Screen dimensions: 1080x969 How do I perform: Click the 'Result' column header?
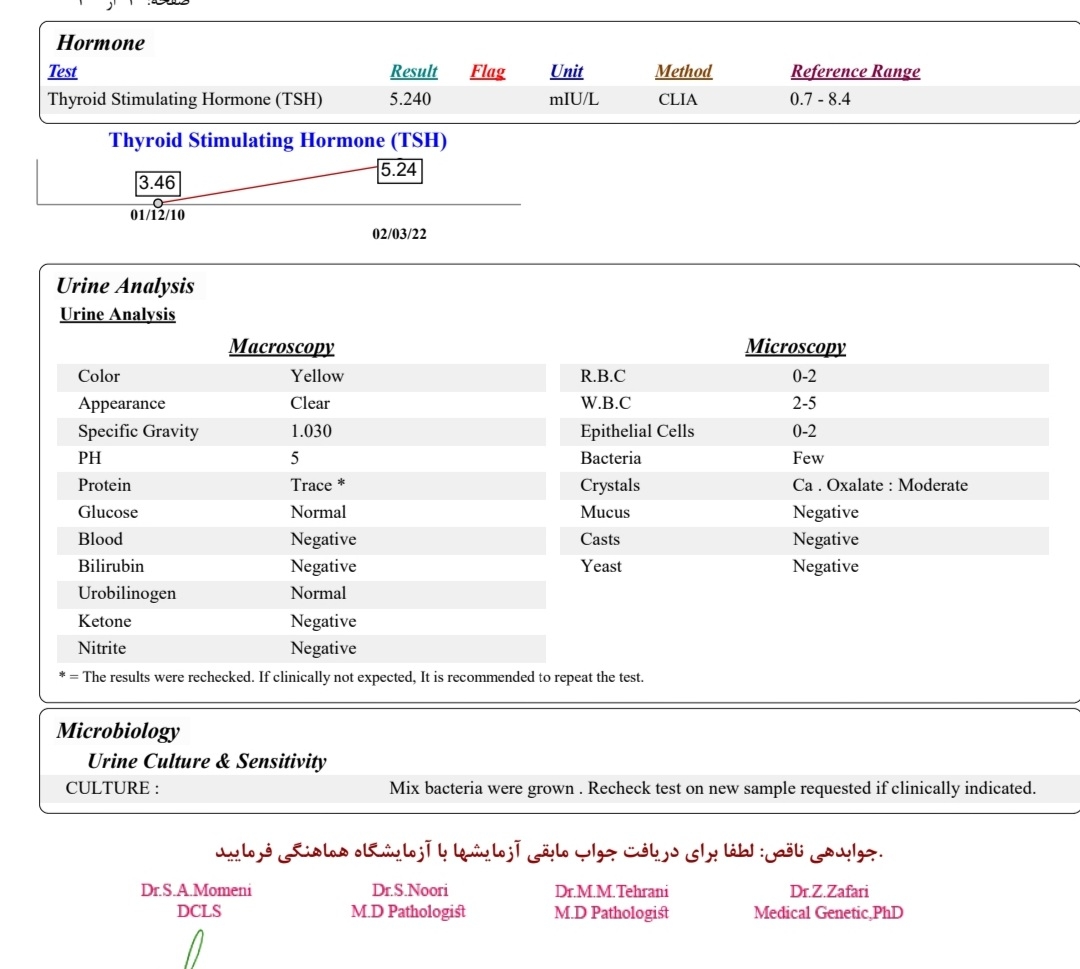pyautogui.click(x=413, y=72)
